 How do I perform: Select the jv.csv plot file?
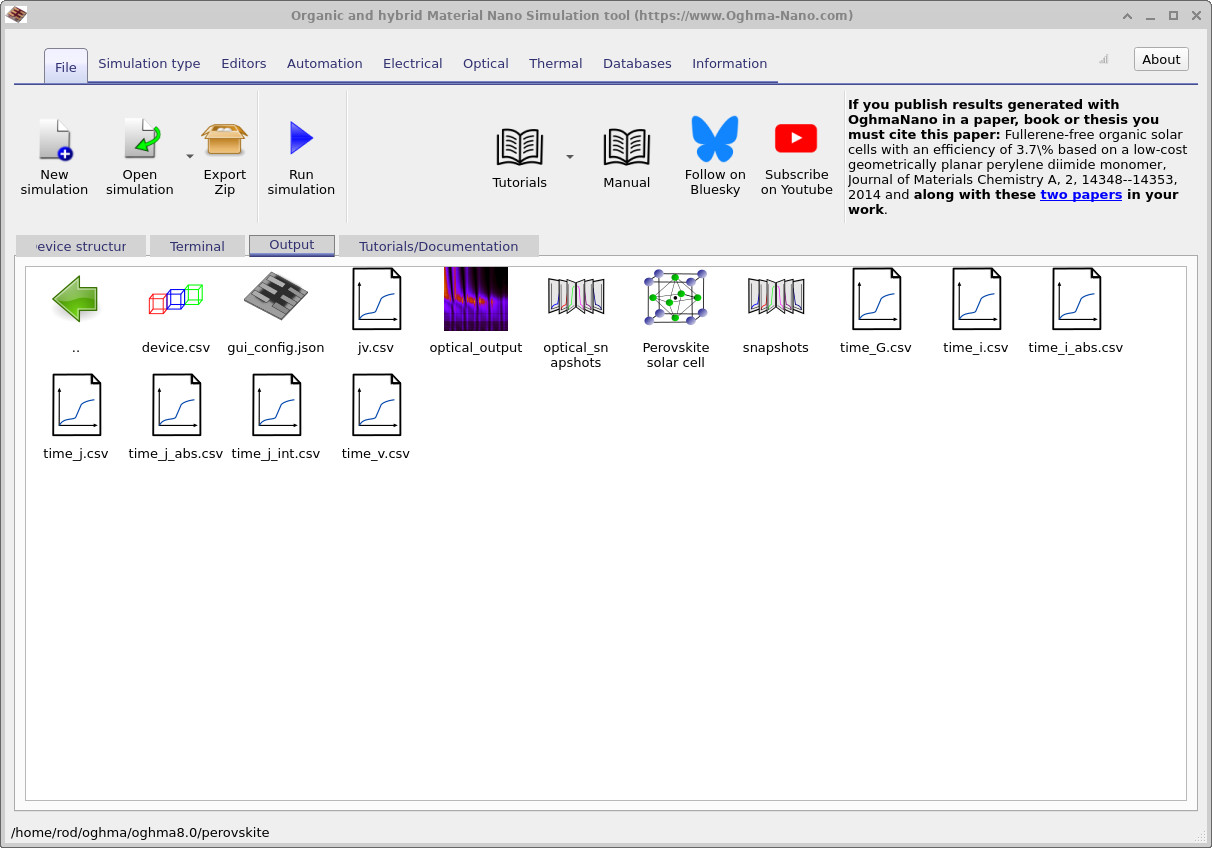pos(376,299)
